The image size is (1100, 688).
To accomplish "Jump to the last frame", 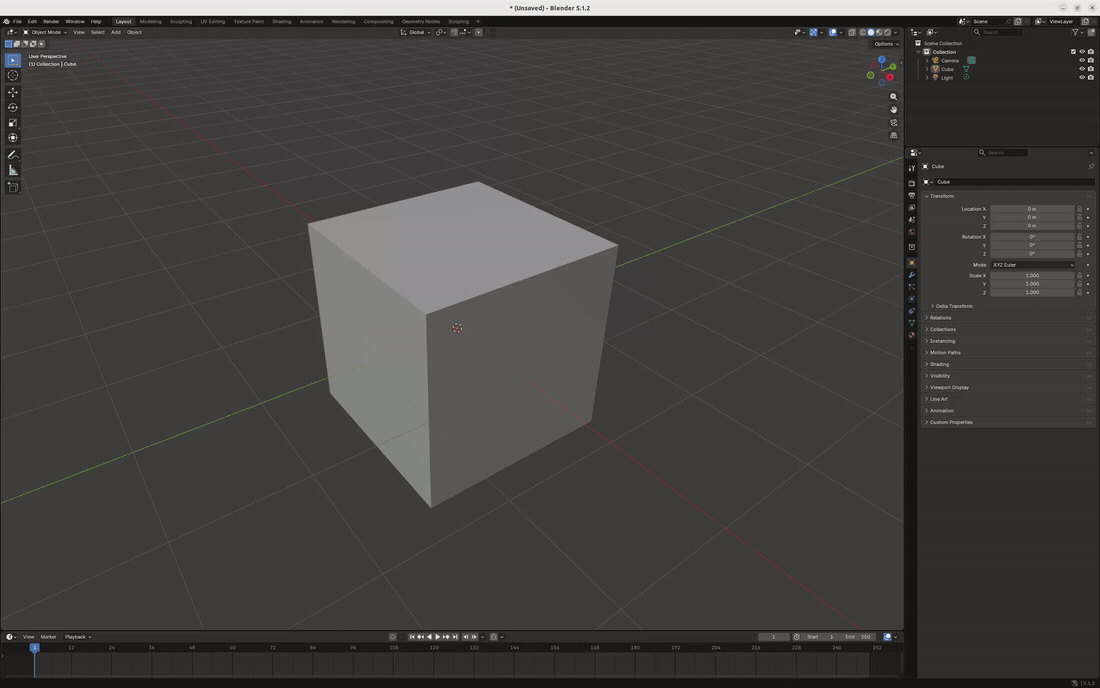I will tap(455, 637).
